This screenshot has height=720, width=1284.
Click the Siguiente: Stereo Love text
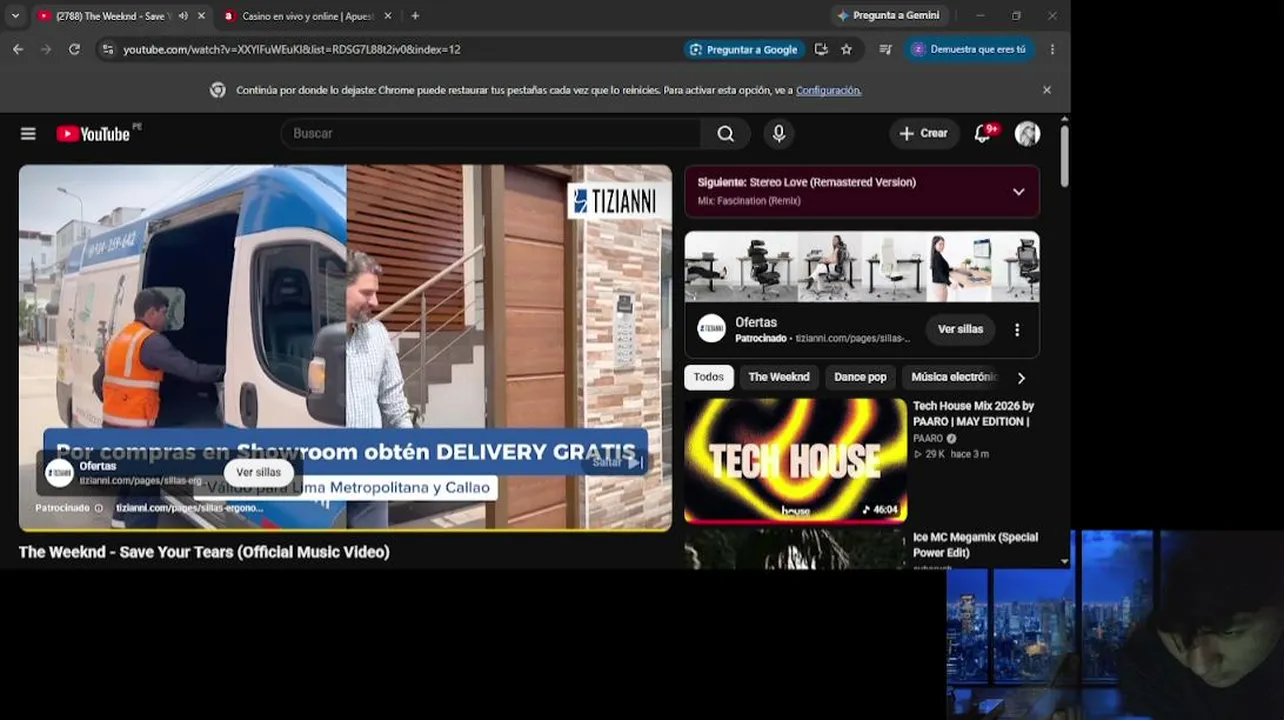807,183
